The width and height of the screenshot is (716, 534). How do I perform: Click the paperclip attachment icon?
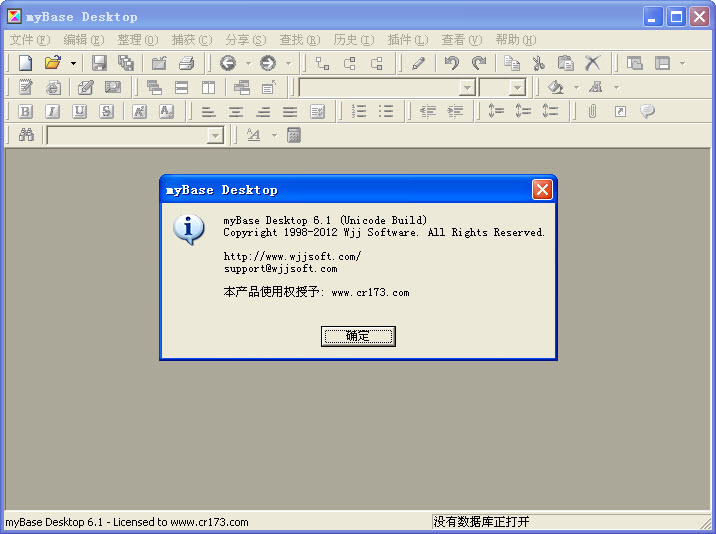pyautogui.click(x=592, y=111)
